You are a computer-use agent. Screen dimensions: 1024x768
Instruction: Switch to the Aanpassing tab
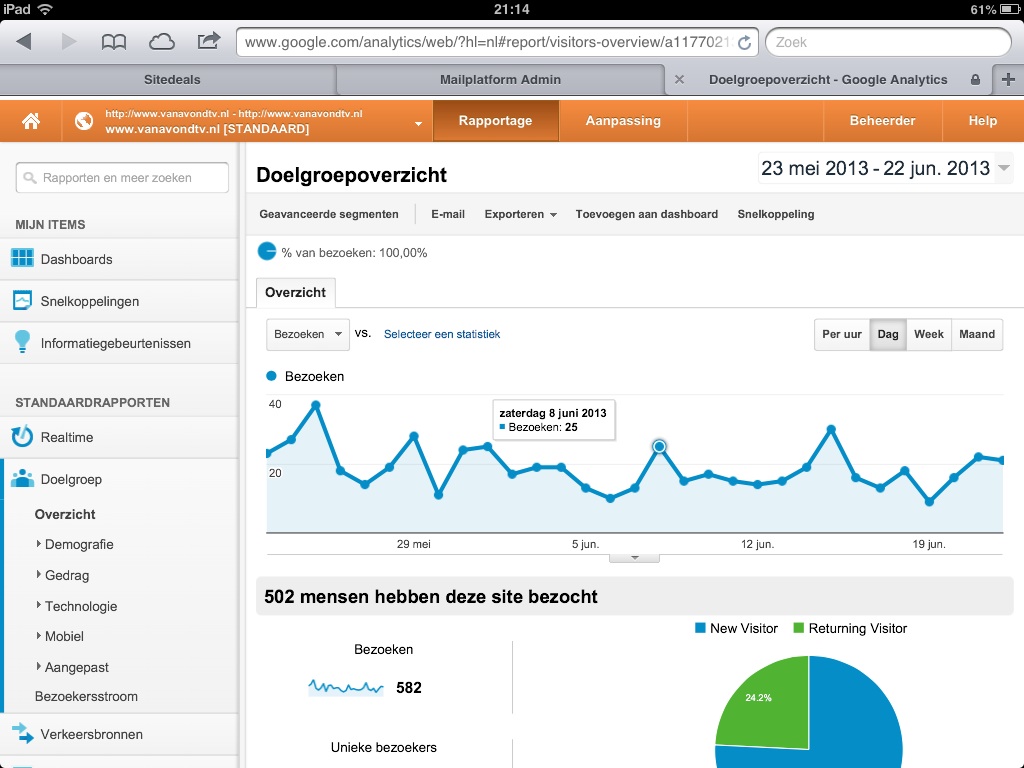[x=623, y=121]
